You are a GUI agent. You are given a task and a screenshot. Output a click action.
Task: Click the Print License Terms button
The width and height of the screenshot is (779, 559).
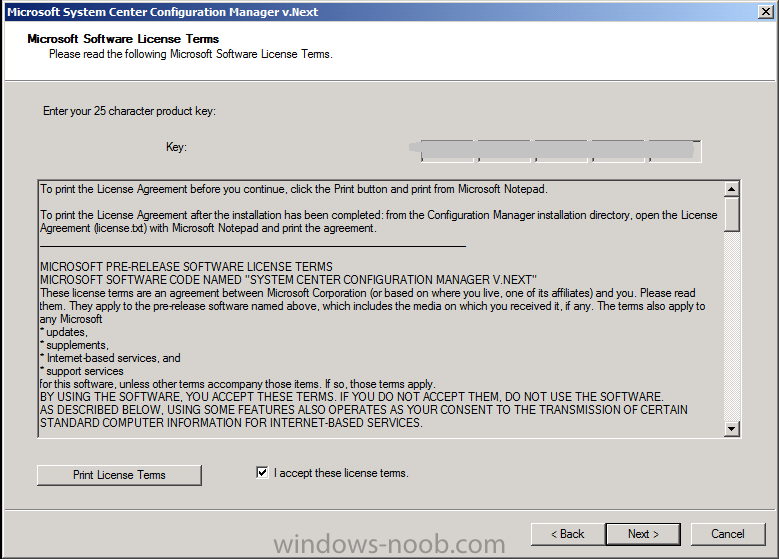pyautogui.click(x=119, y=475)
